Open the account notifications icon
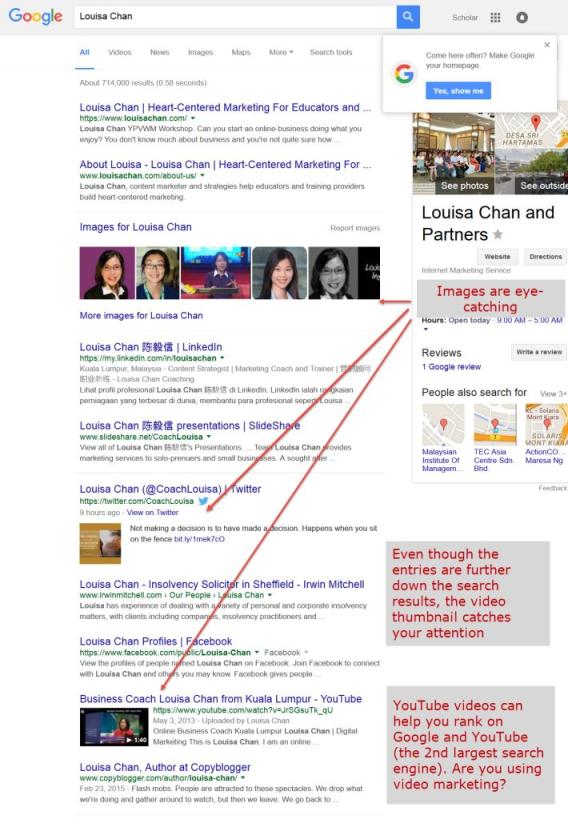This screenshot has height=819, width=568. (x=521, y=18)
